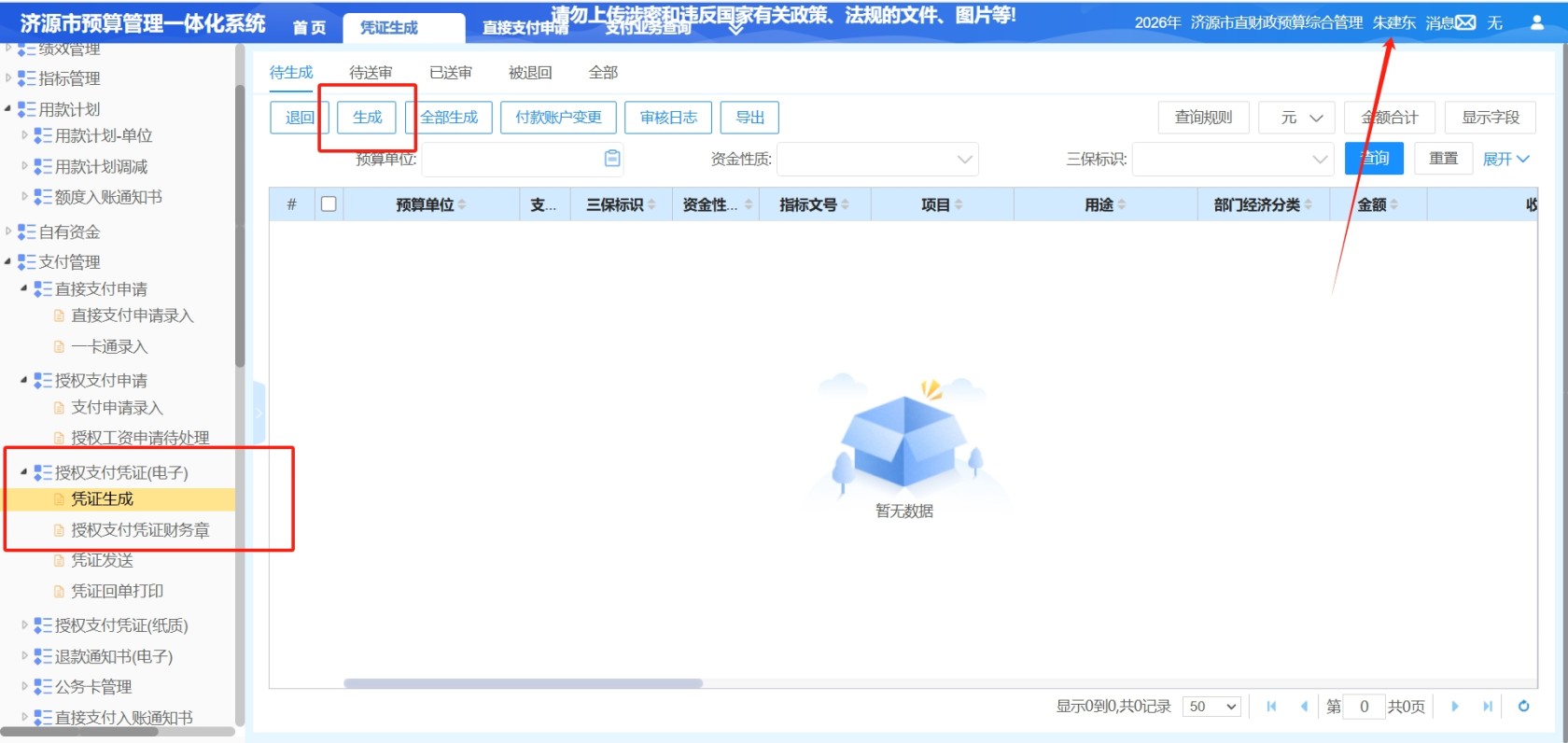Open the 三保标识 dropdown
The height and width of the screenshot is (743, 1568).
[1232, 159]
